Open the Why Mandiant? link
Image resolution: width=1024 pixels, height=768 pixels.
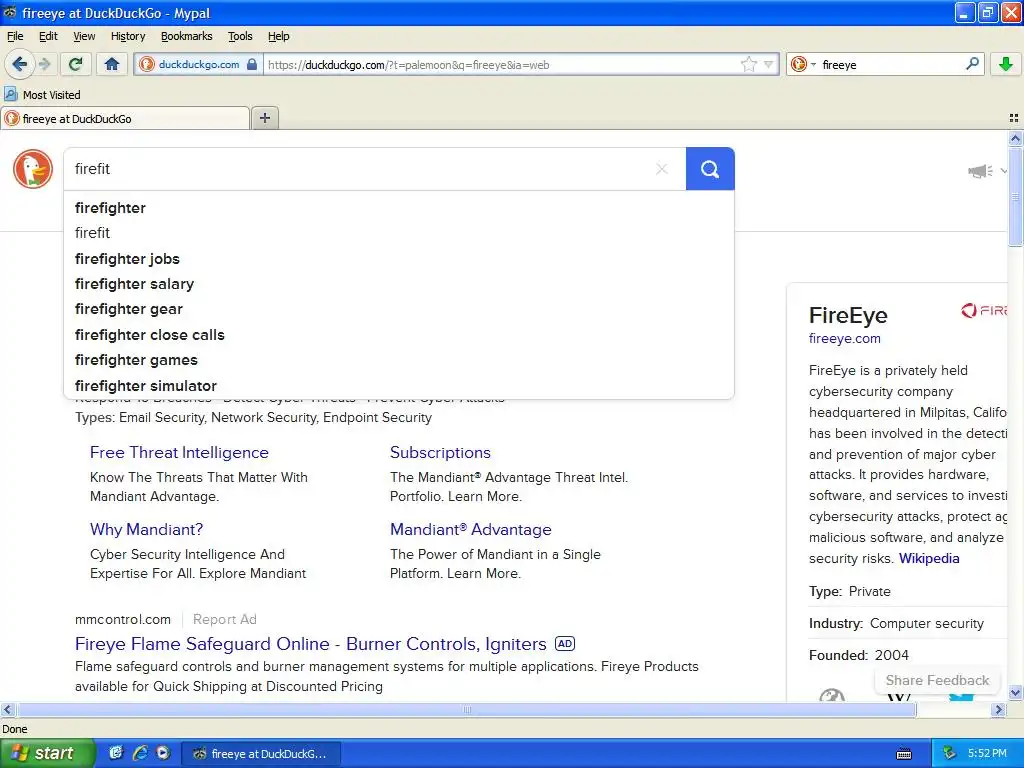pyautogui.click(x=146, y=530)
